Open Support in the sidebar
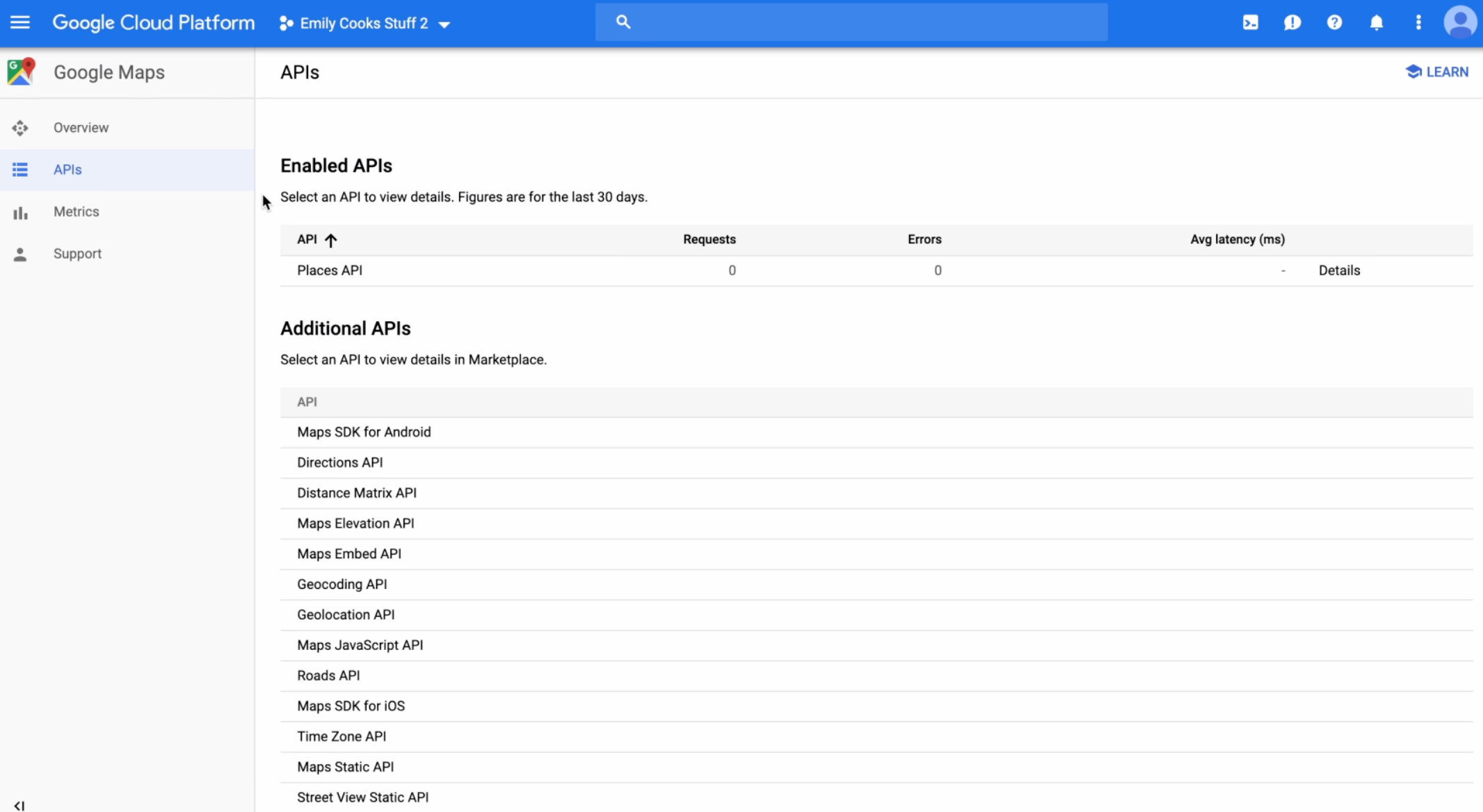This screenshot has width=1483, height=812. coord(78,254)
